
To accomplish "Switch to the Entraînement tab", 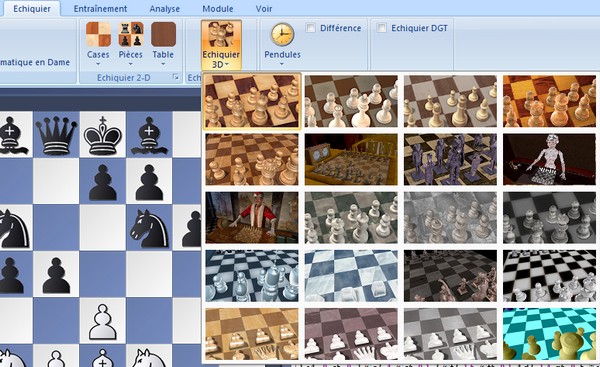I will 100,8.
